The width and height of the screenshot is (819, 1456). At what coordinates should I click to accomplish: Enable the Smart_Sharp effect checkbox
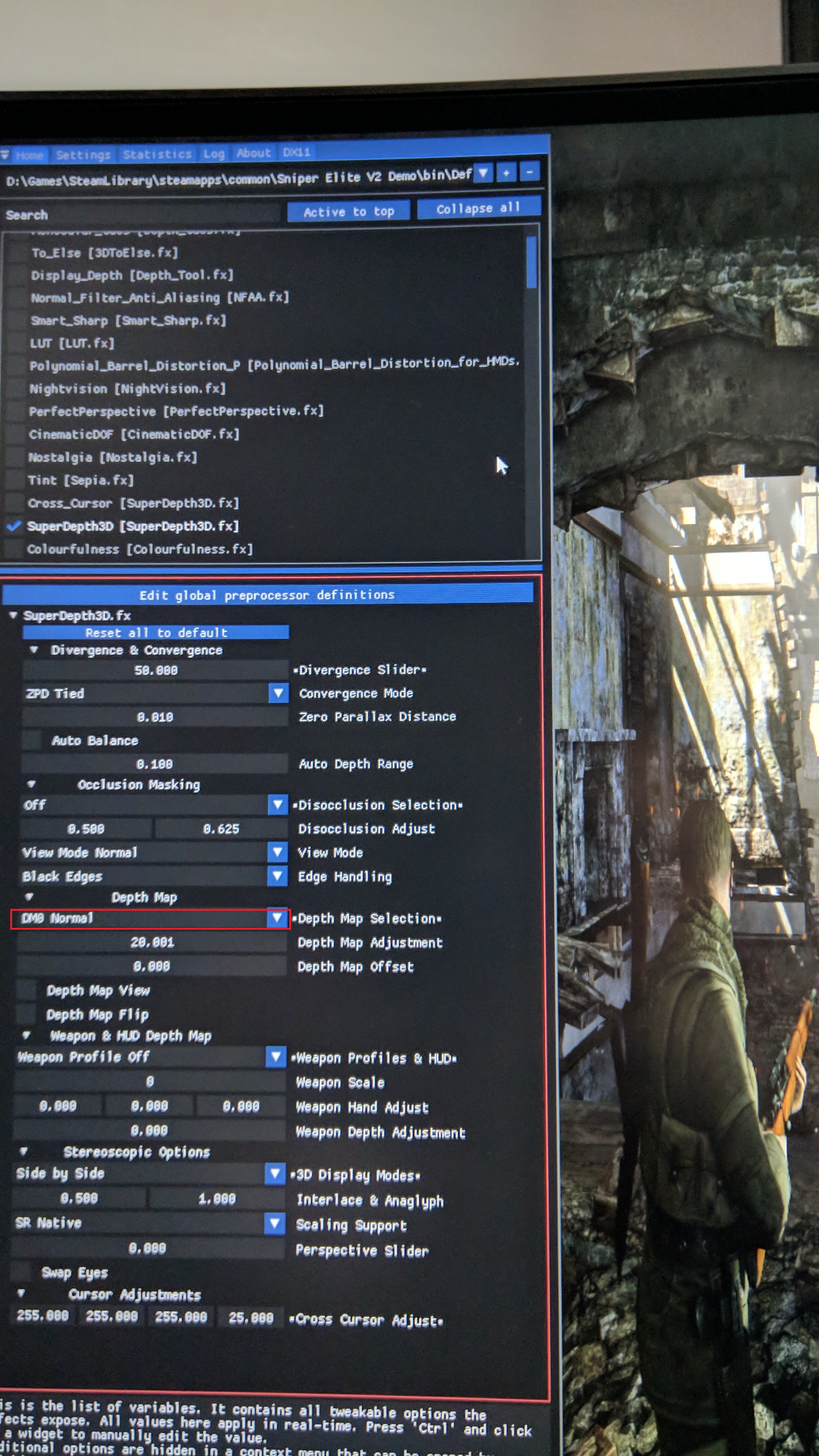16,321
